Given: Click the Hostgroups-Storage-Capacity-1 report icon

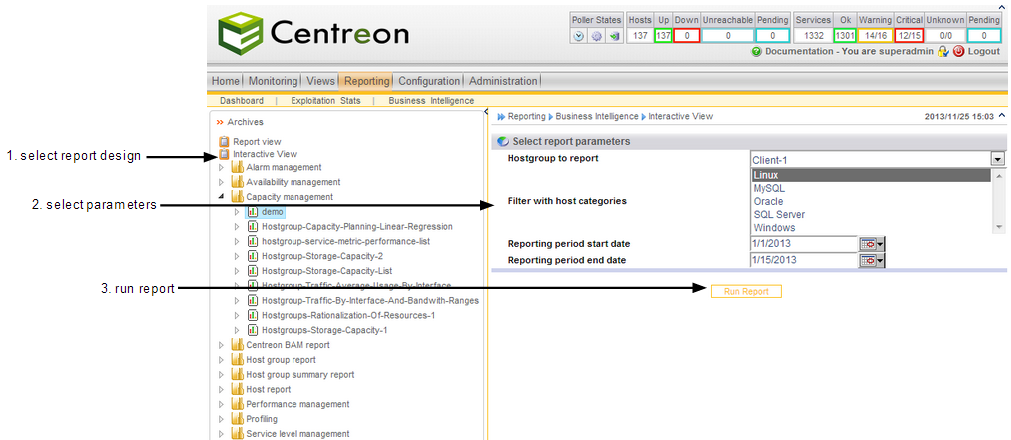Looking at the screenshot, I should click(x=253, y=330).
